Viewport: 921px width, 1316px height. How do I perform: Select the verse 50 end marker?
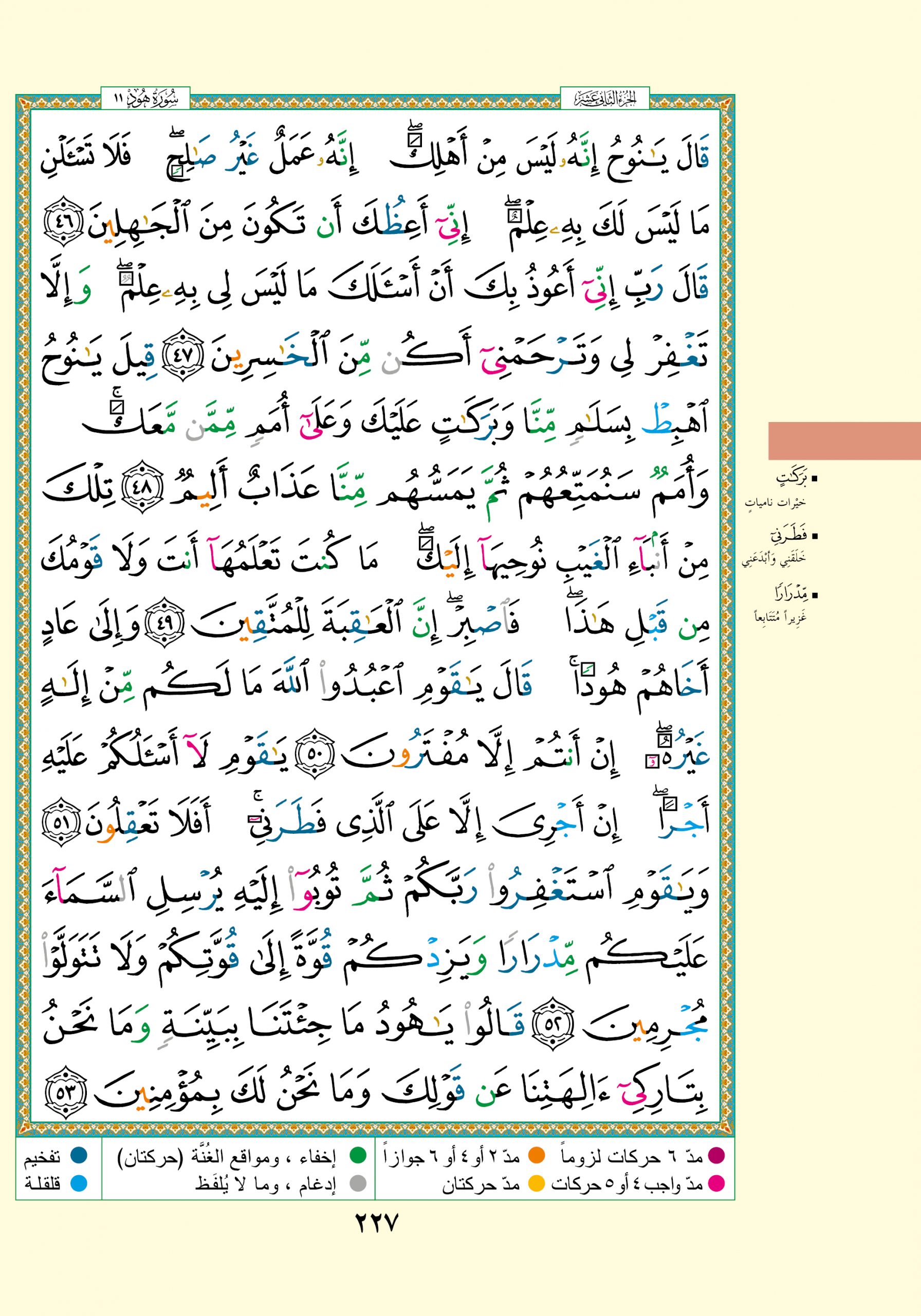(x=316, y=753)
